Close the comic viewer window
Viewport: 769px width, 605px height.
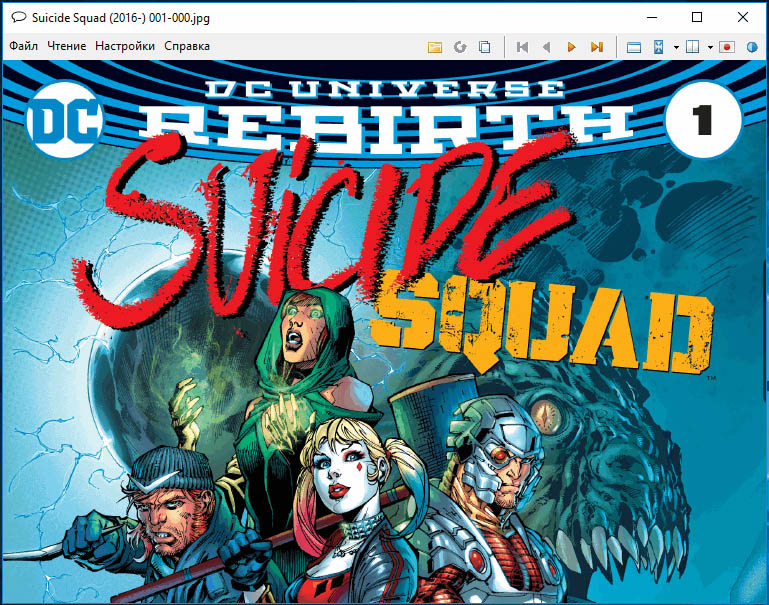tap(743, 17)
